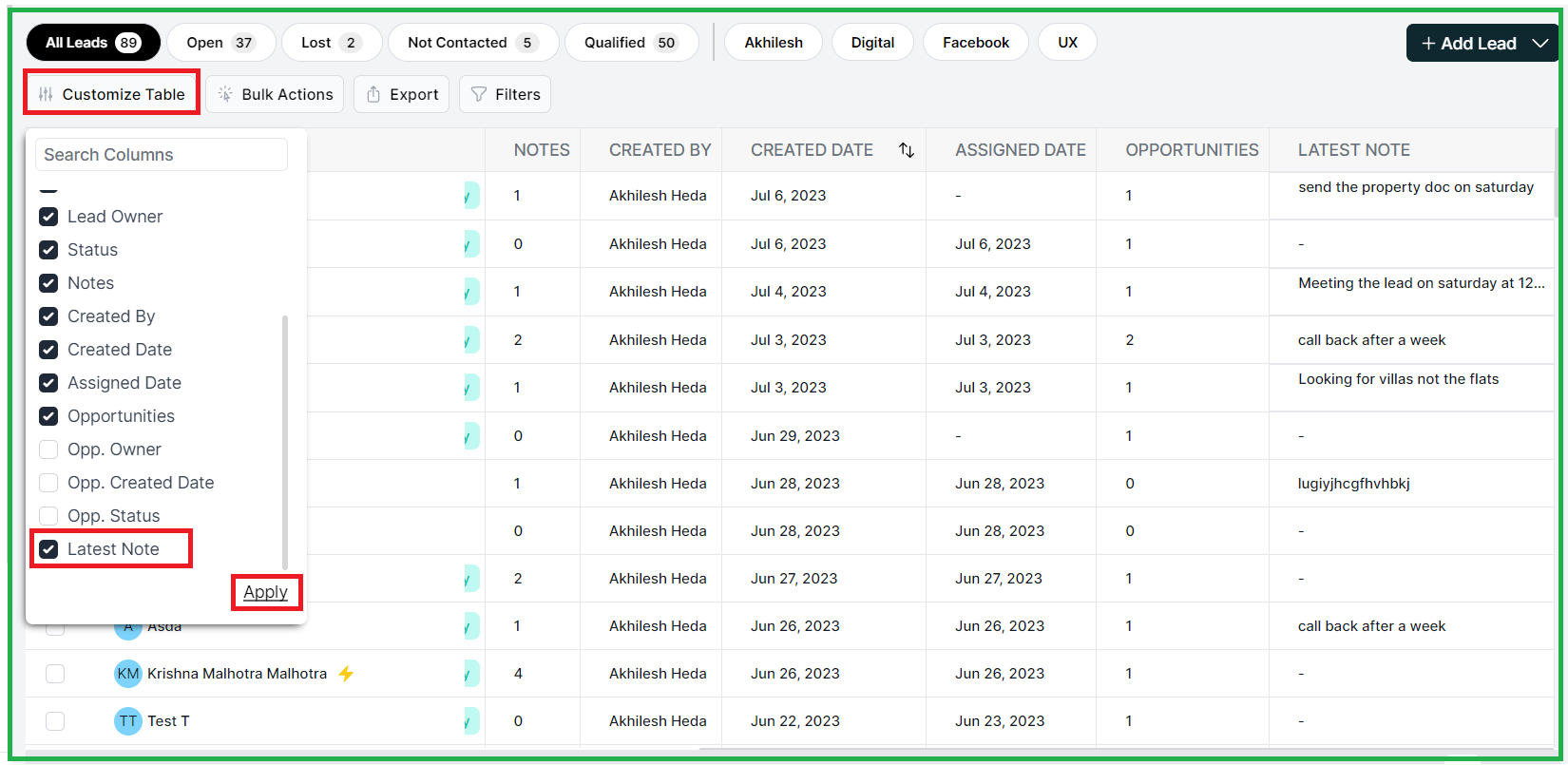Click the column list scrollbar
This screenshot has width=1568, height=765.
pyautogui.click(x=284, y=442)
